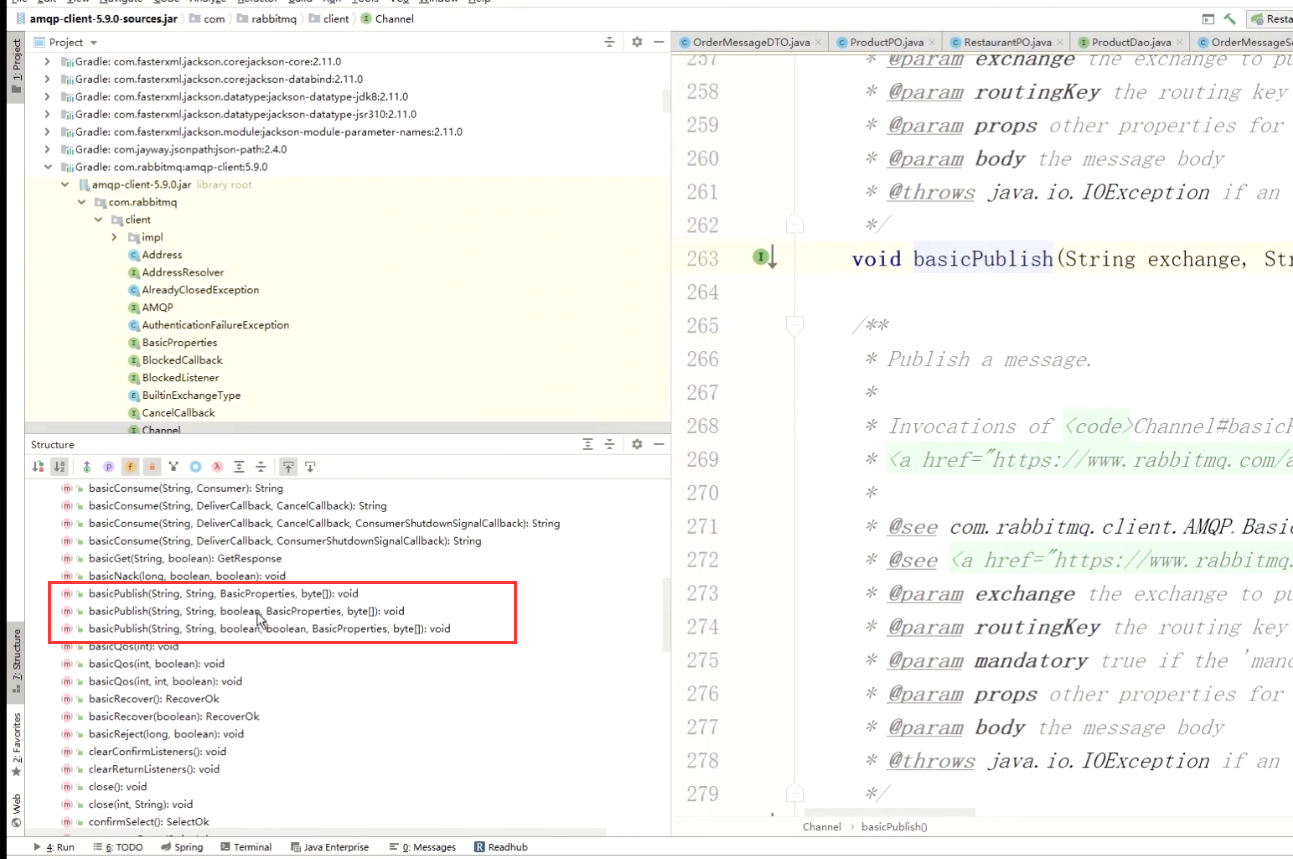Expand Gradle jackson-module-parameter-names node
Viewport: 1293px width, 859px height.
47,132
